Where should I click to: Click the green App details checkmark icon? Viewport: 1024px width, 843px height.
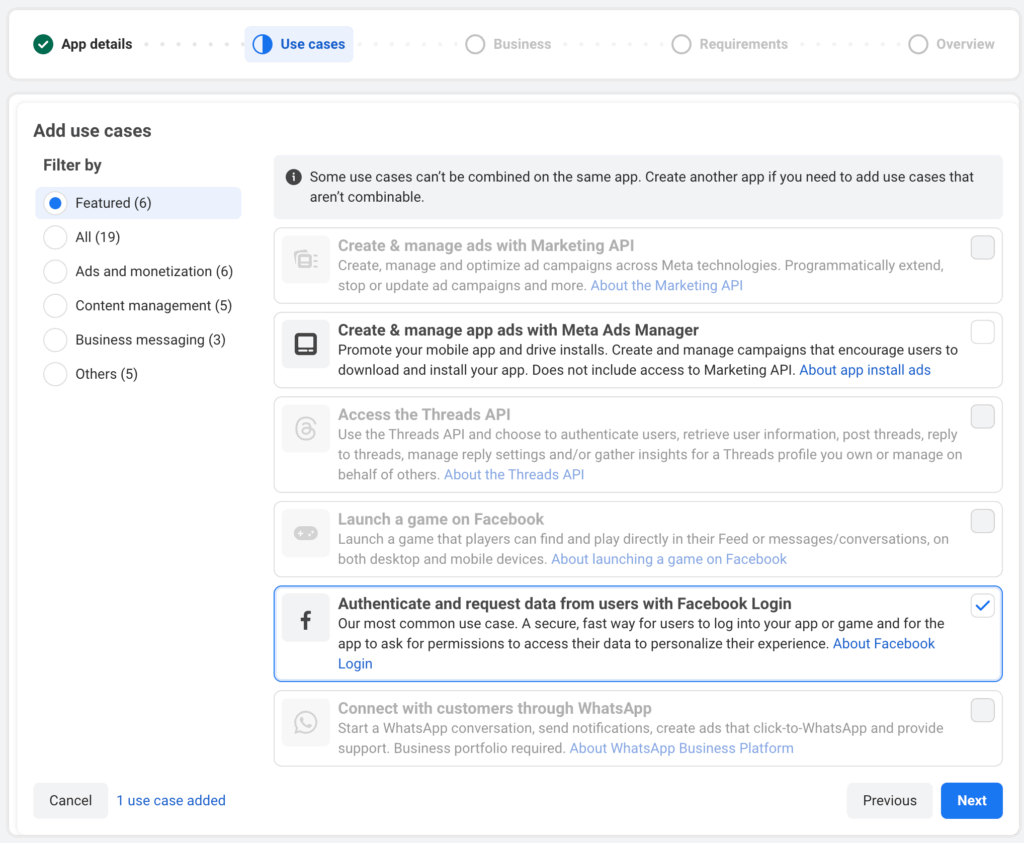coord(43,44)
